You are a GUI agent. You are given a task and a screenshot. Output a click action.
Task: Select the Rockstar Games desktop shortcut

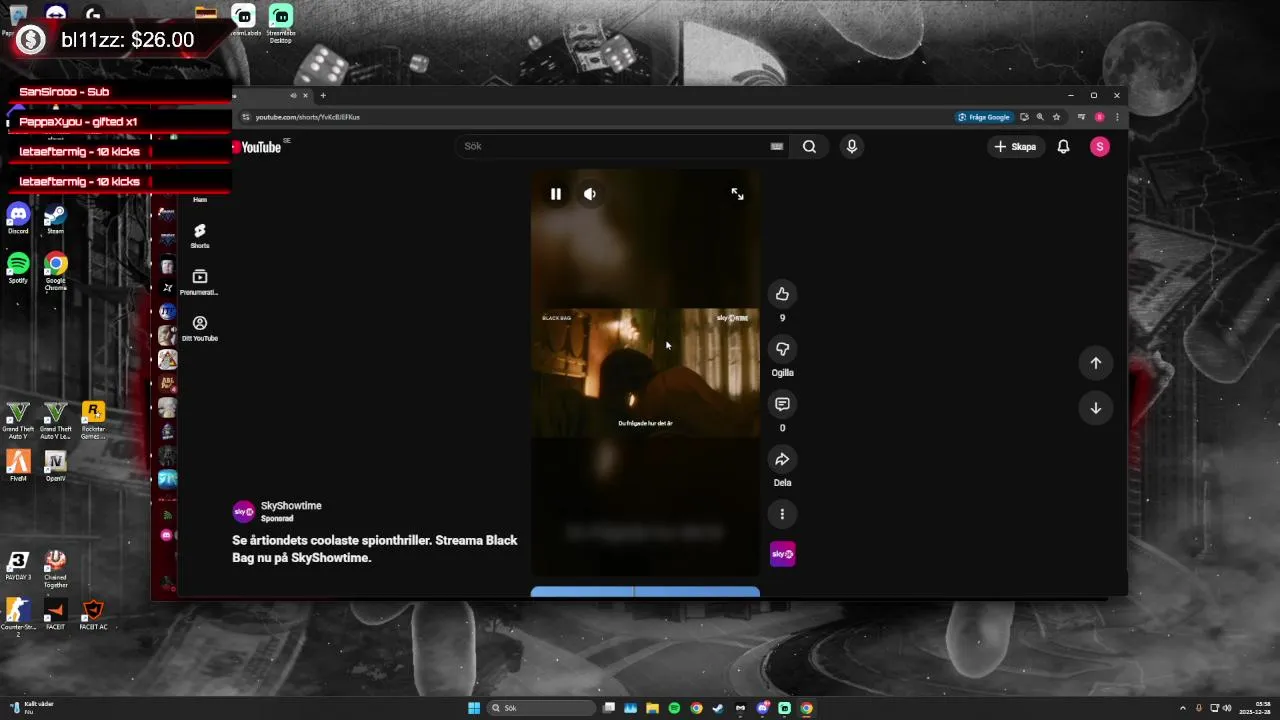[x=93, y=420]
